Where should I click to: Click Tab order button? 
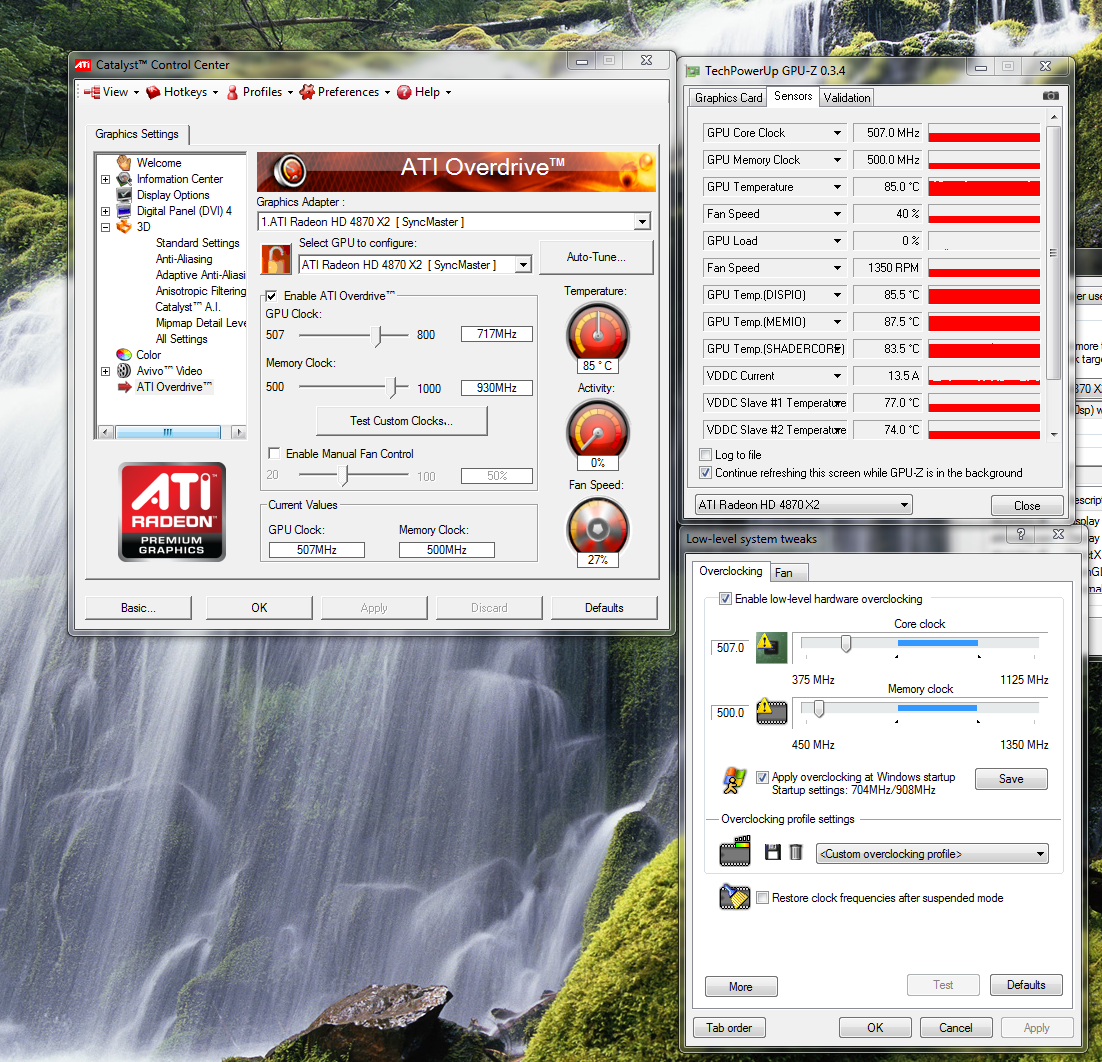(729, 1028)
